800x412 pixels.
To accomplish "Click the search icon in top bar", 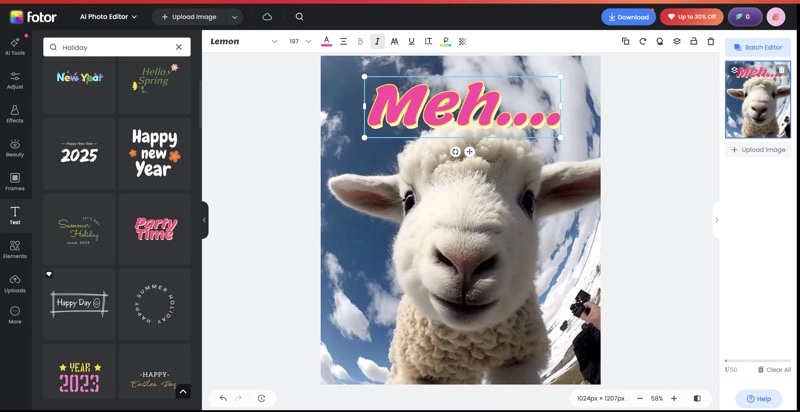I will click(x=299, y=17).
